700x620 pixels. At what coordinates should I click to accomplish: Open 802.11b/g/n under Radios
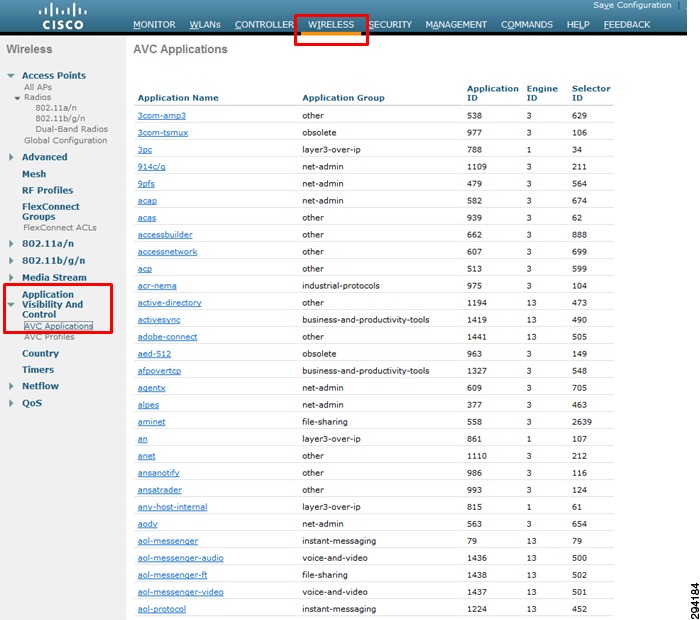pos(60,118)
